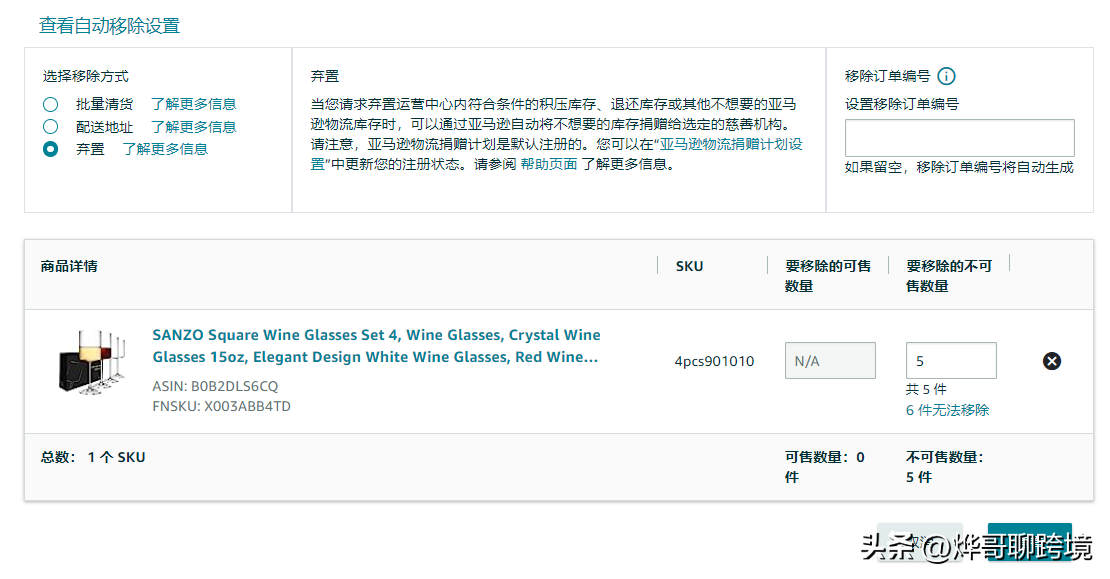
Task: Select the 批量清货 removal method
Action: 50,104
